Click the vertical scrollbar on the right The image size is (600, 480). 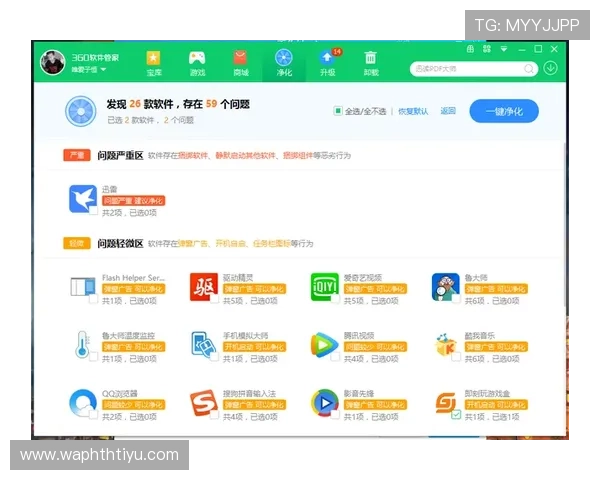tap(565, 226)
